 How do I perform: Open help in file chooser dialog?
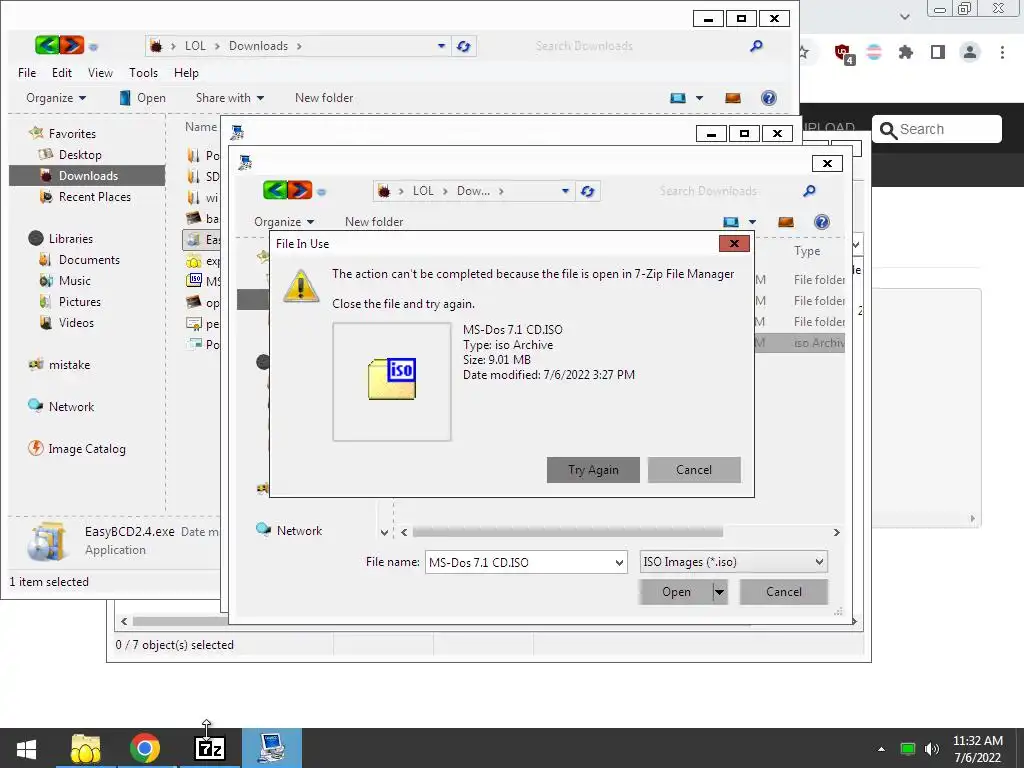822,222
